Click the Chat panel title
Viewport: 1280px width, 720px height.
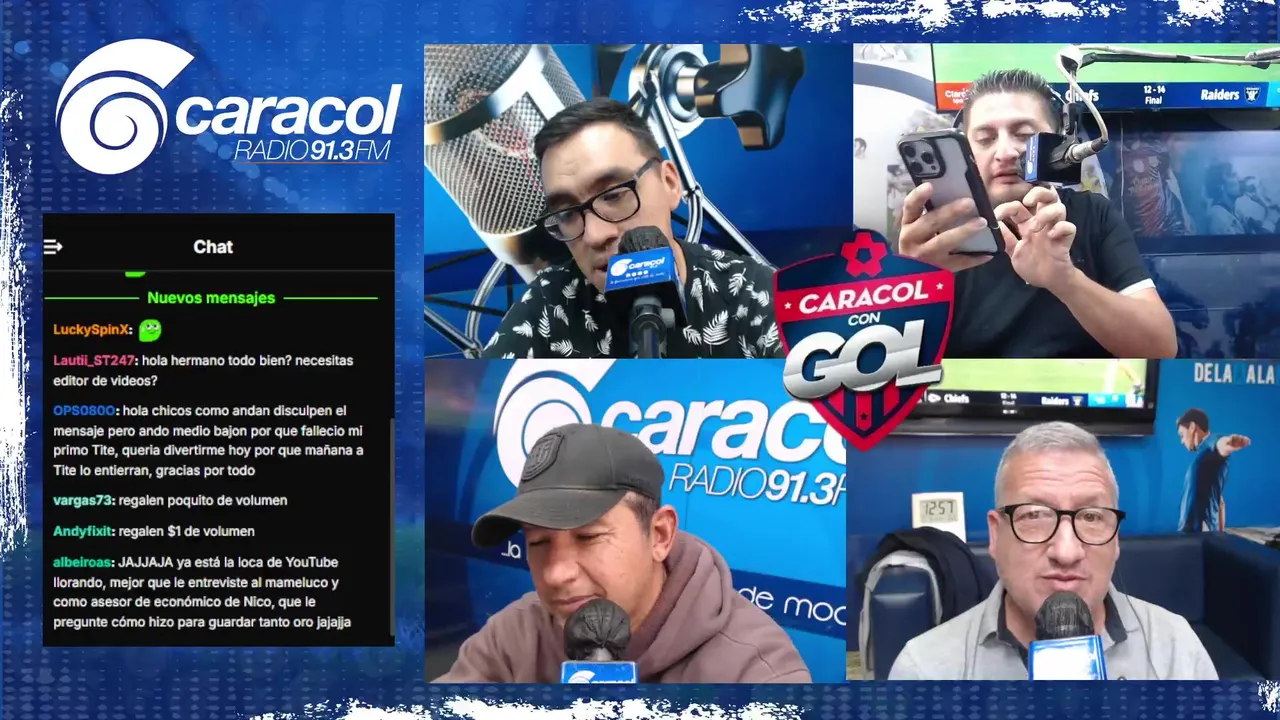213,247
